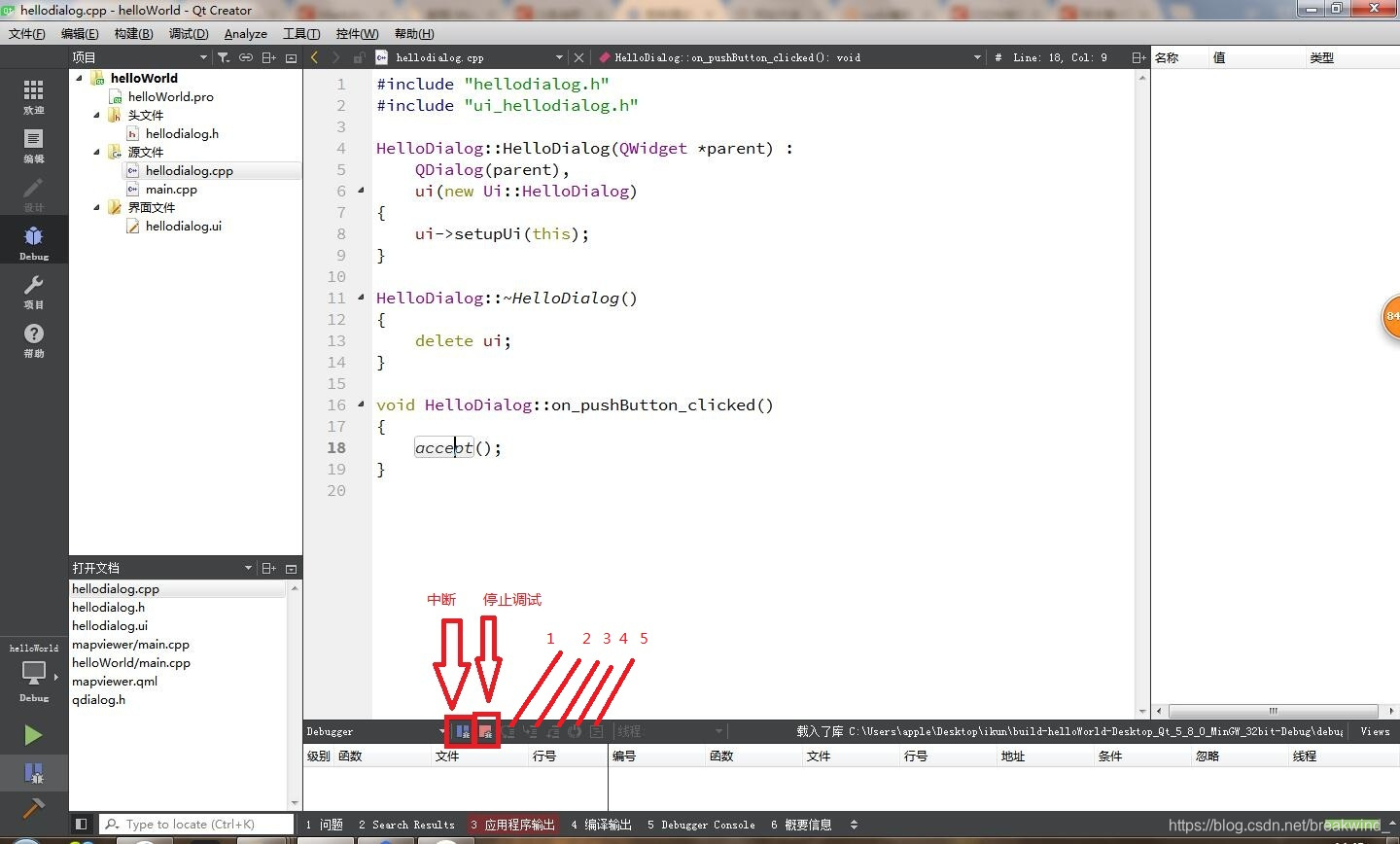Open the output pane selector arrows
1400x844 pixels.
point(854,825)
